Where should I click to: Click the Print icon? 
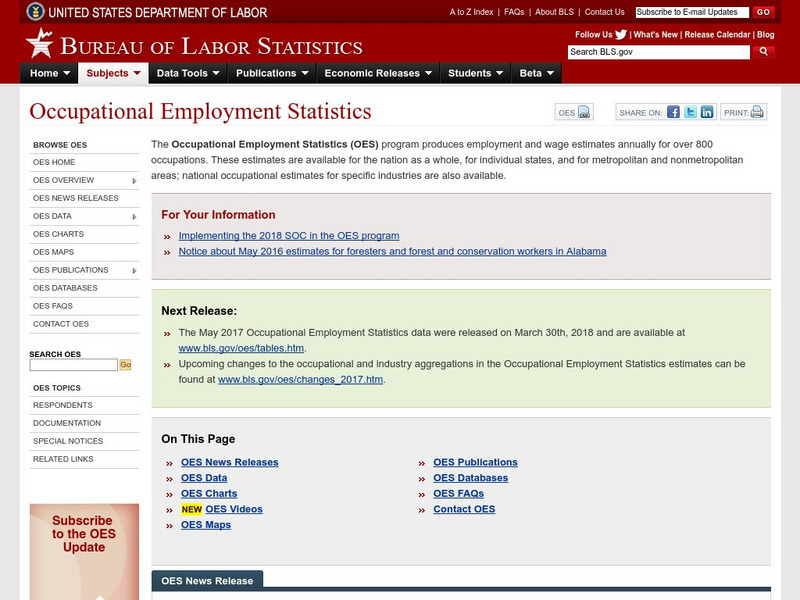tap(757, 113)
